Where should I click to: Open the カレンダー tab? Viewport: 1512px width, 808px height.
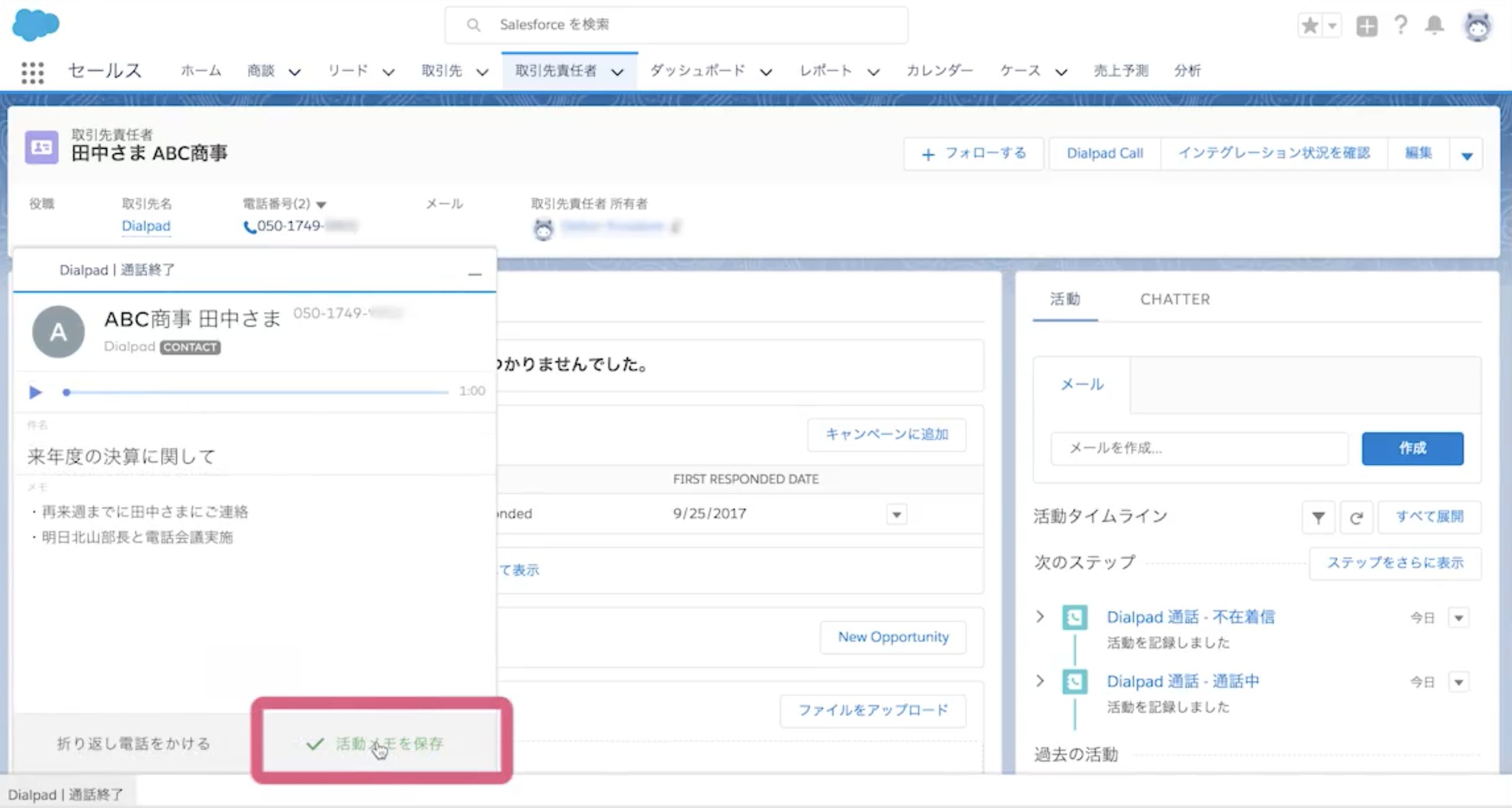coord(940,71)
